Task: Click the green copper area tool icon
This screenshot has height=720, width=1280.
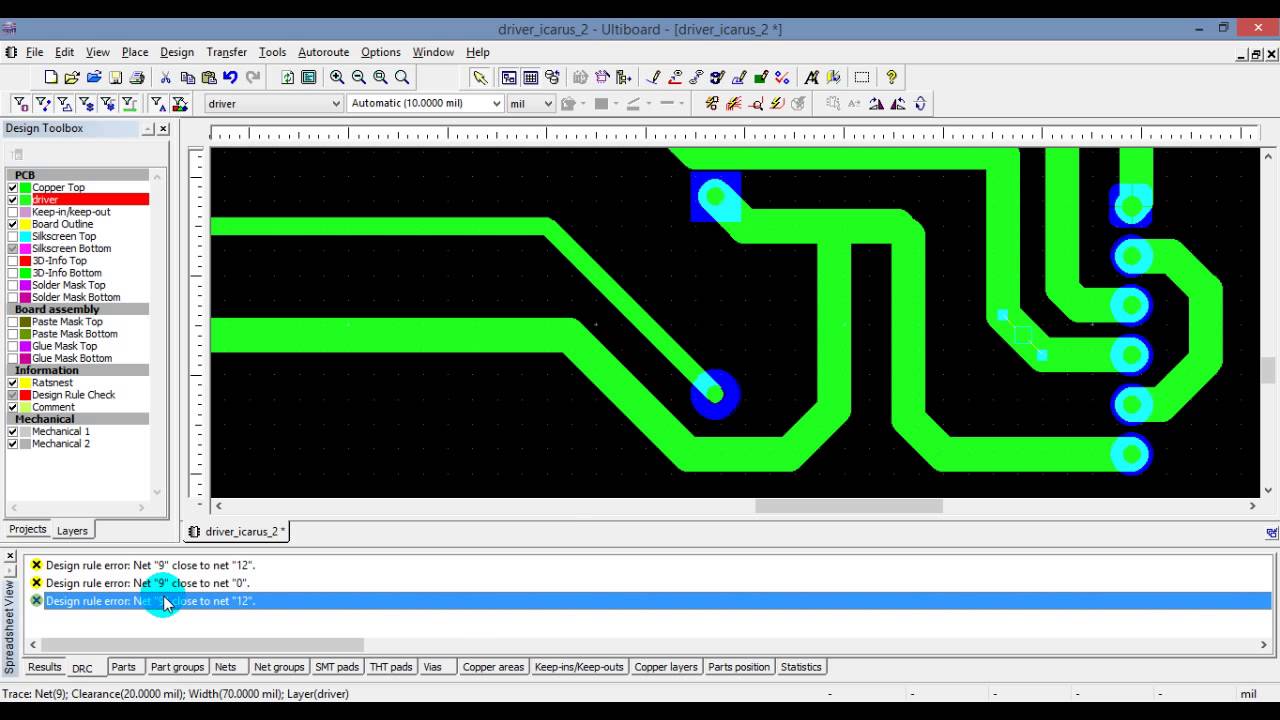Action: point(761,77)
